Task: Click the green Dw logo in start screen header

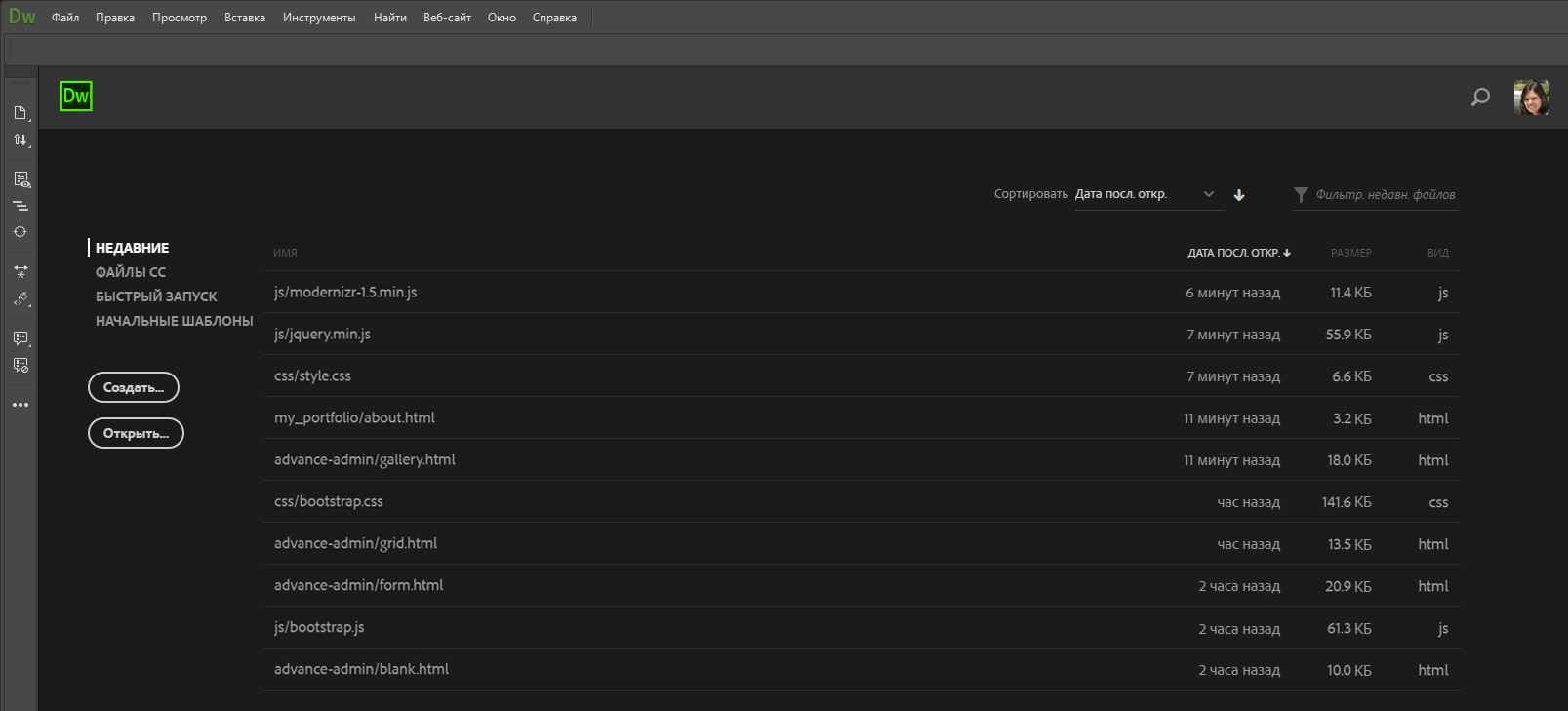Action: click(x=76, y=96)
